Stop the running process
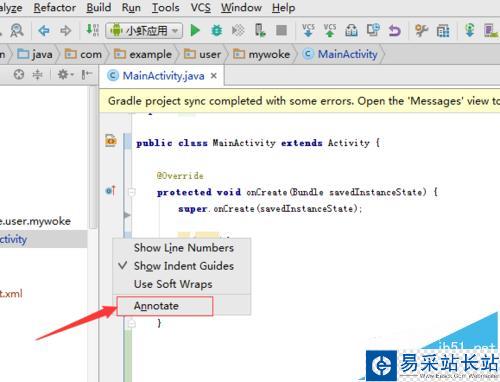 (282, 31)
